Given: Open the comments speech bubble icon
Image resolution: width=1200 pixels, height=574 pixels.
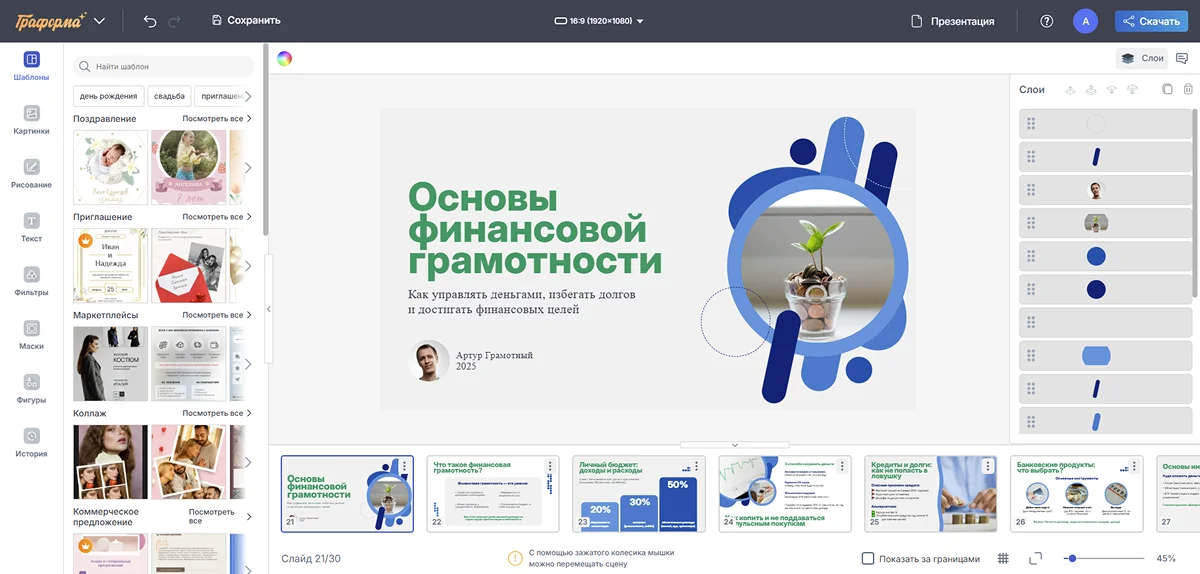Looking at the screenshot, I should coord(1182,58).
